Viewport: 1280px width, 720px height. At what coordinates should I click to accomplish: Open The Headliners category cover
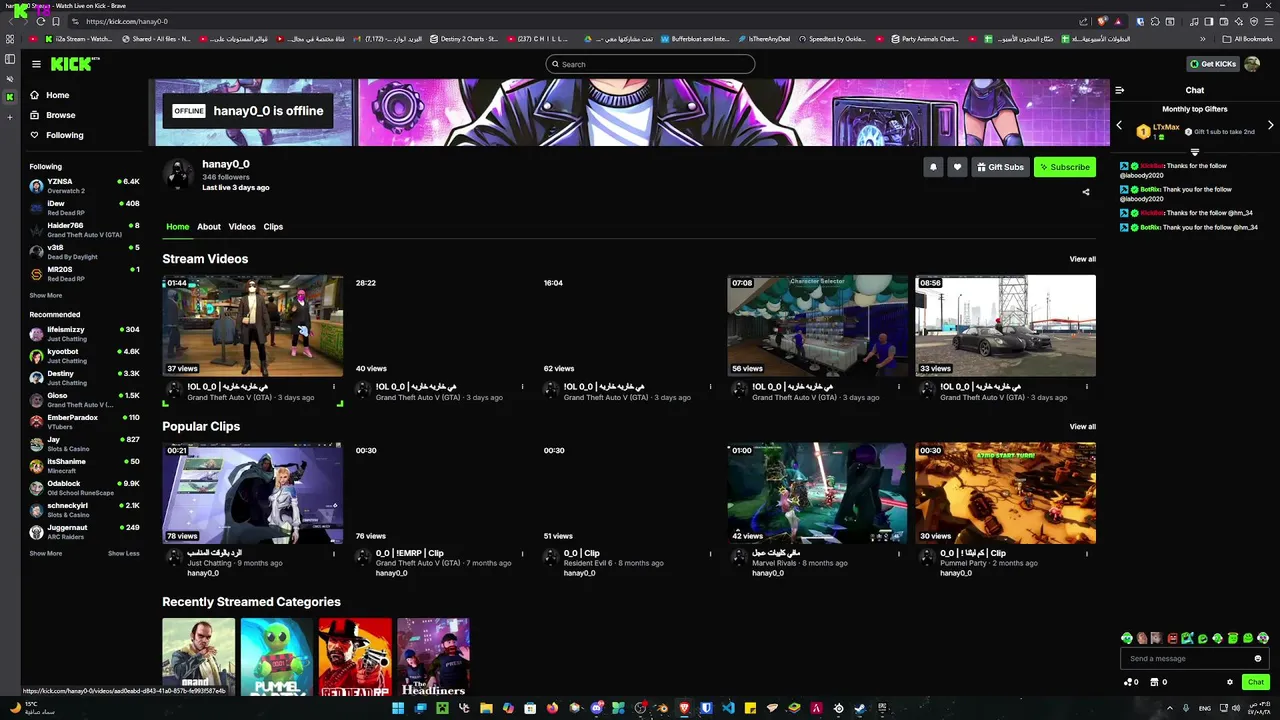433,657
